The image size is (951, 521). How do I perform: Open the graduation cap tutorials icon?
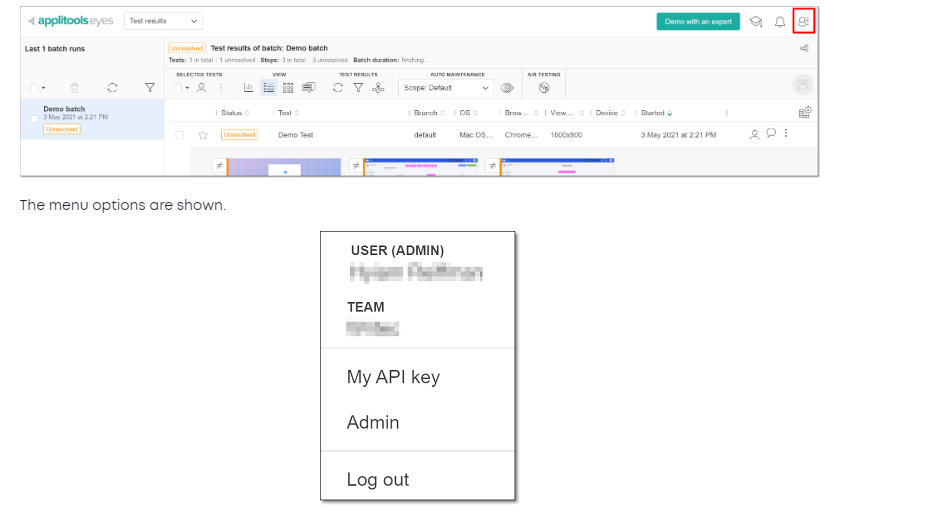click(756, 22)
